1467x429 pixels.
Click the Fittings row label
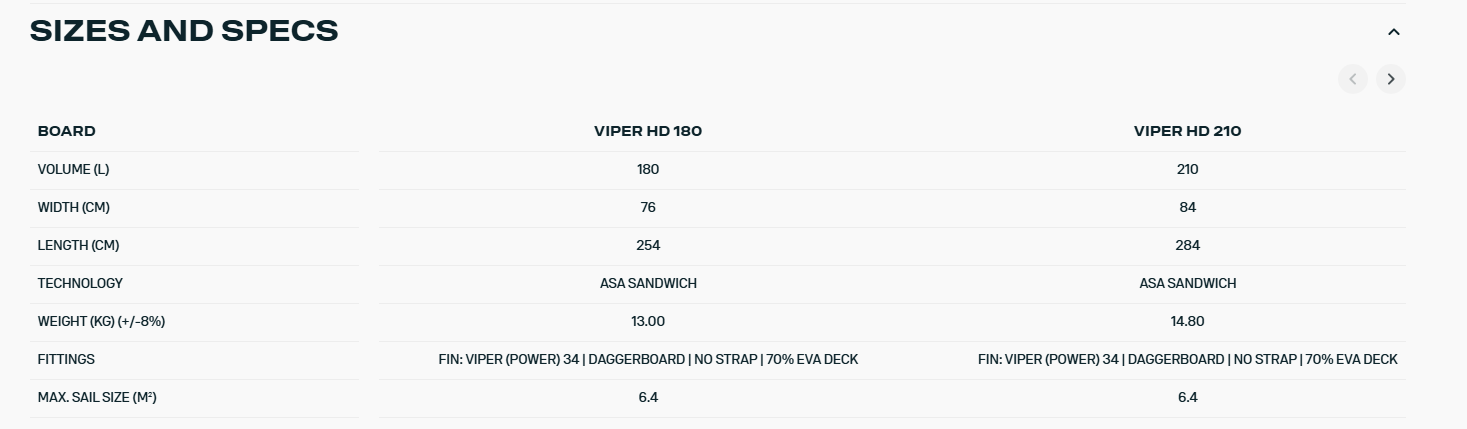[66, 359]
